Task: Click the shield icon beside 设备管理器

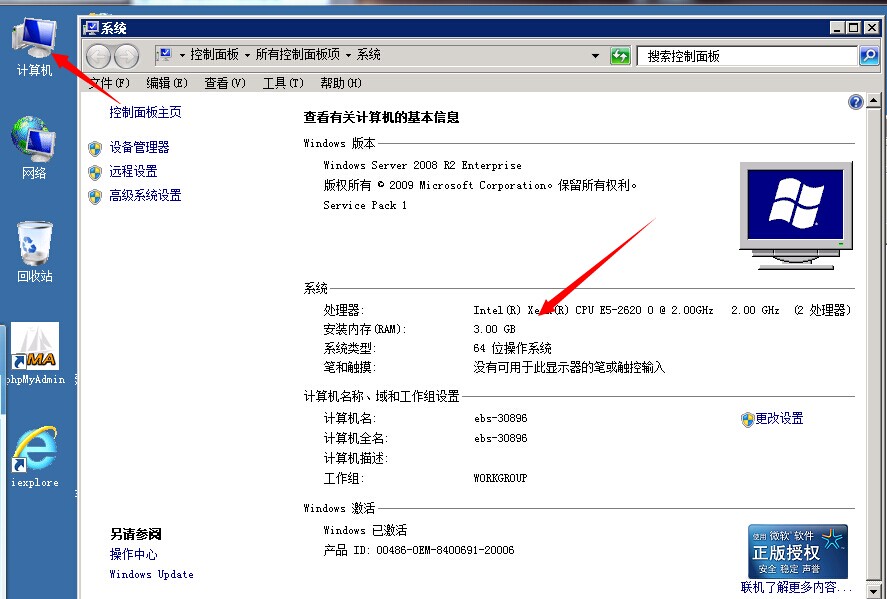Action: point(95,148)
